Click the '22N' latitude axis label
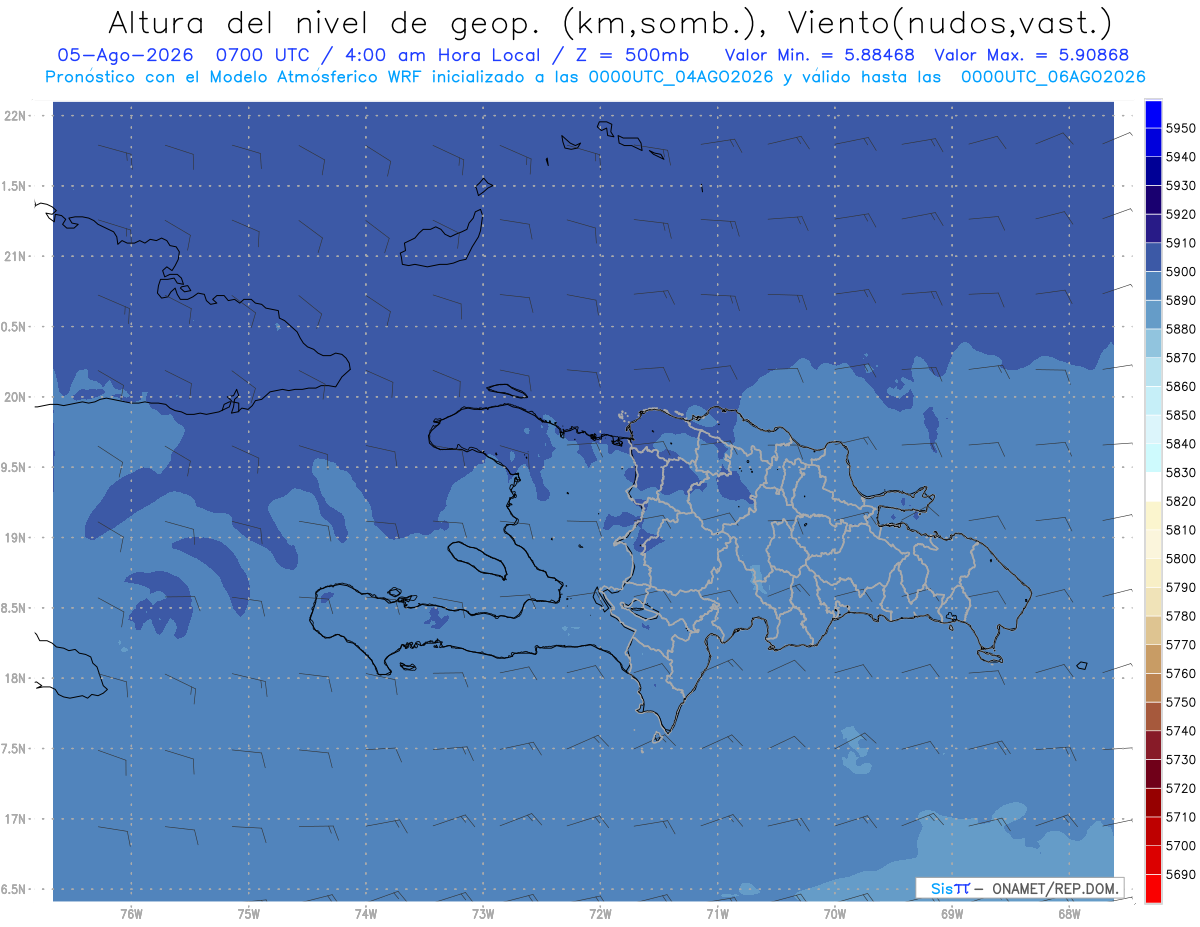 click(17, 116)
